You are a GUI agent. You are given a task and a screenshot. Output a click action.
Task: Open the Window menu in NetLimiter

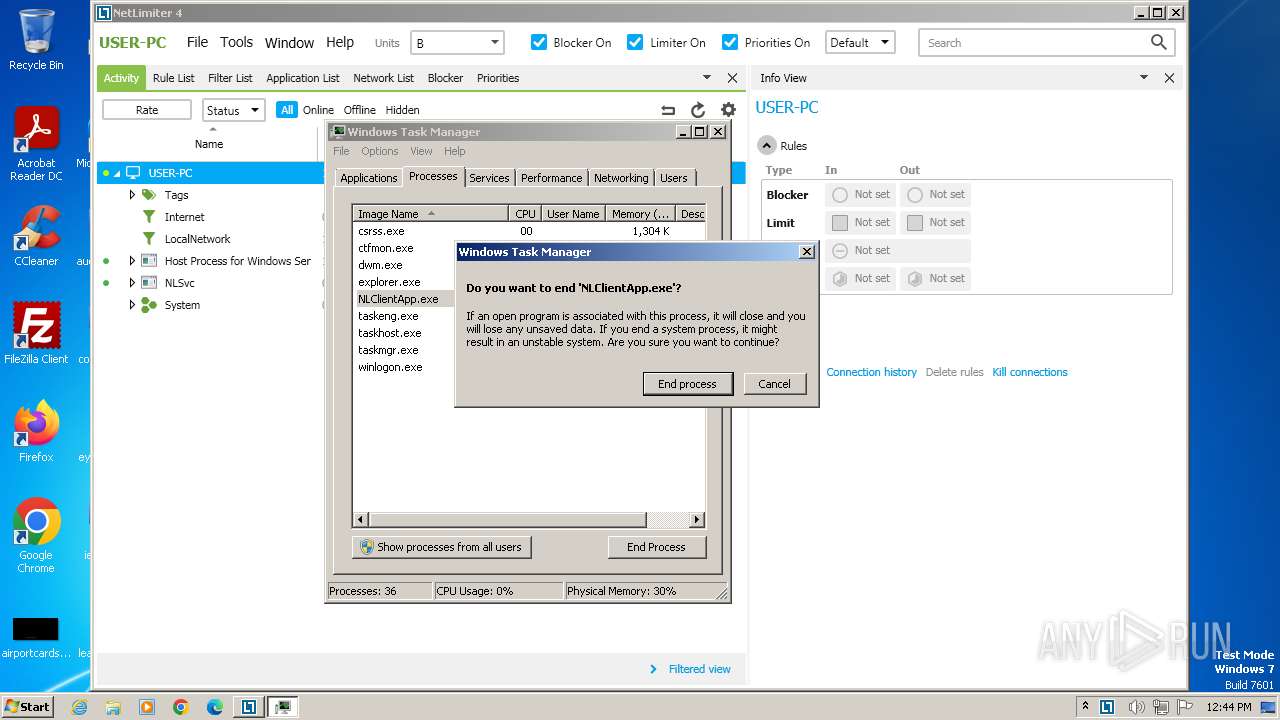[289, 42]
